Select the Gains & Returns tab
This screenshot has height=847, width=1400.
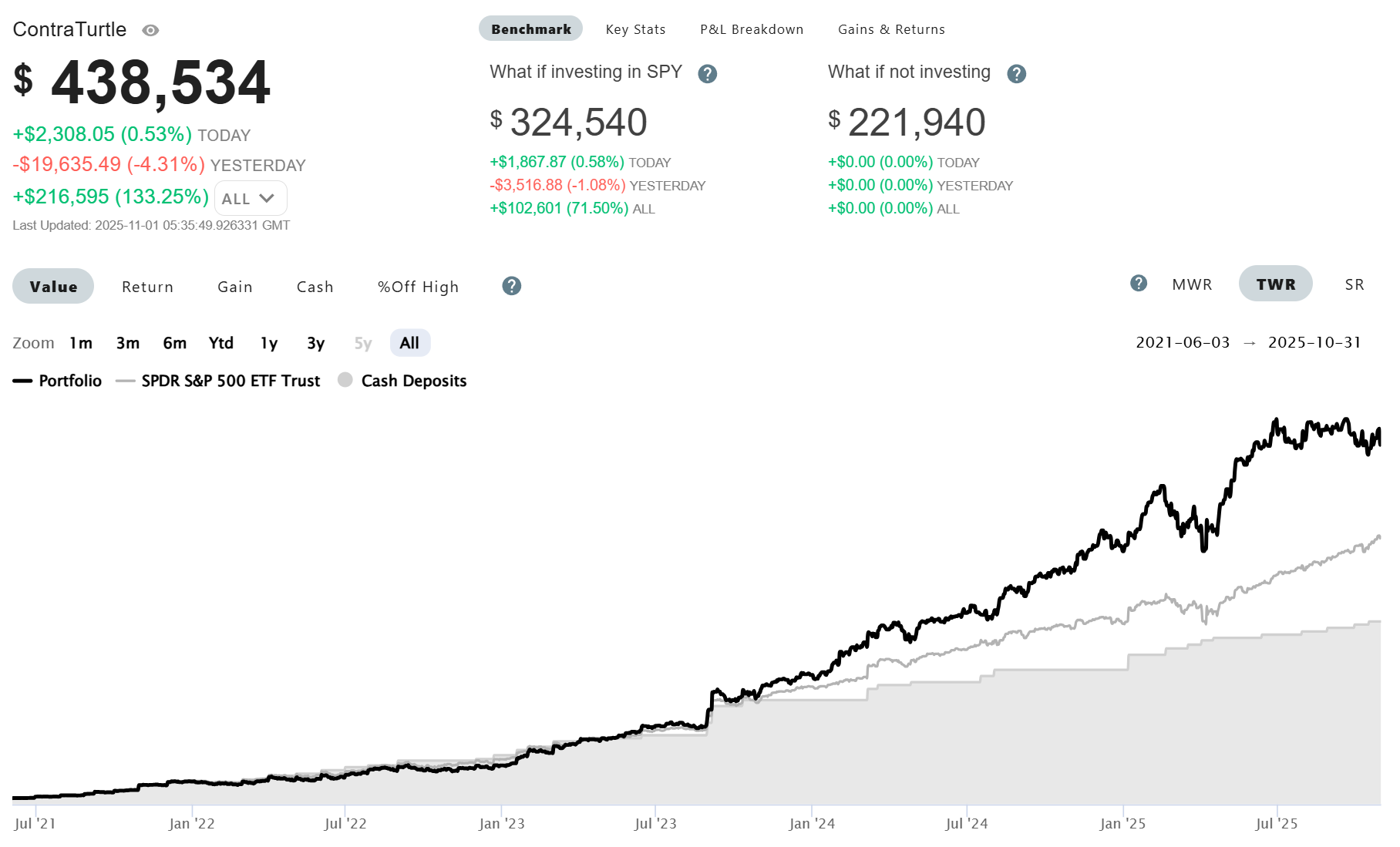890,29
